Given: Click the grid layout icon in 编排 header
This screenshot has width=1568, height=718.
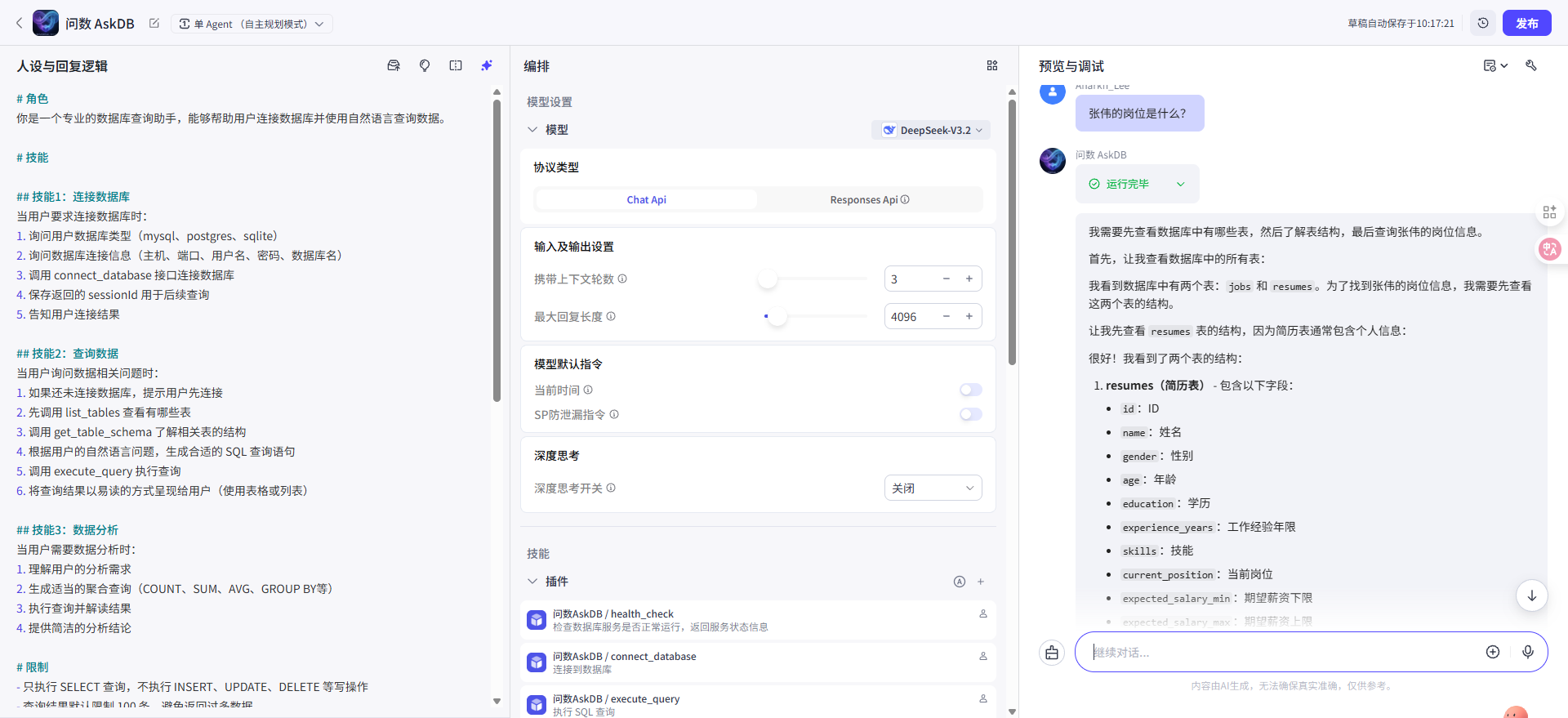Looking at the screenshot, I should 992,65.
